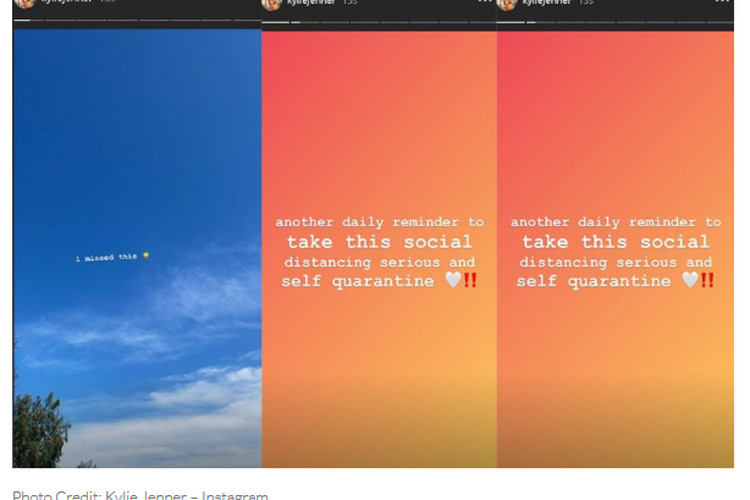Open the three-dot menu on the rightmost story

tap(722, 1)
